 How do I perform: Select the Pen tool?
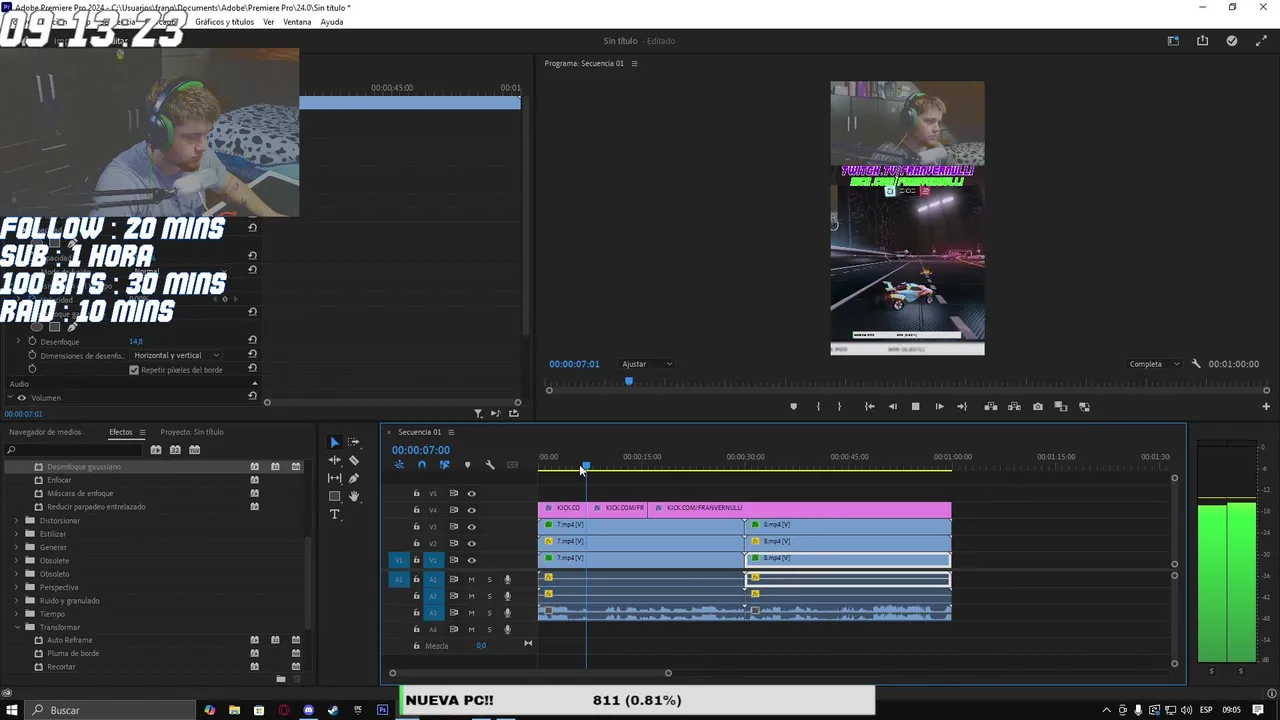[353, 478]
